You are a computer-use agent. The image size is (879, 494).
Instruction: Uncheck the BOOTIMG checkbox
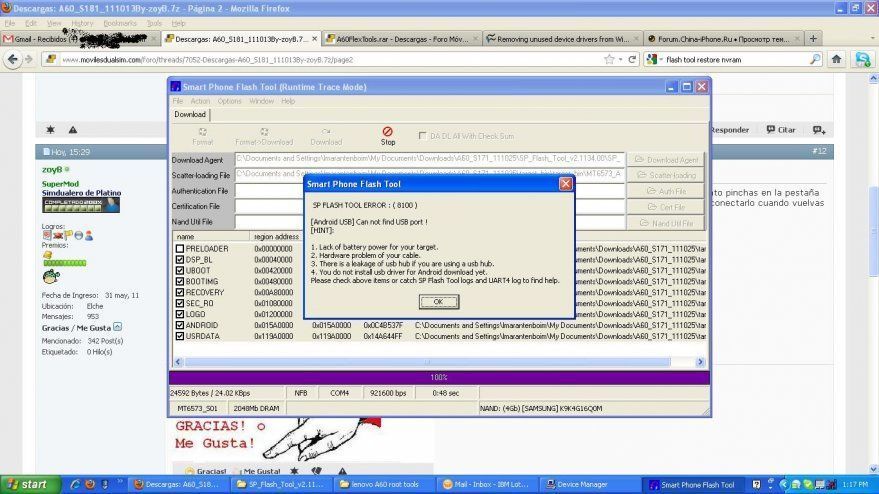pyautogui.click(x=180, y=281)
